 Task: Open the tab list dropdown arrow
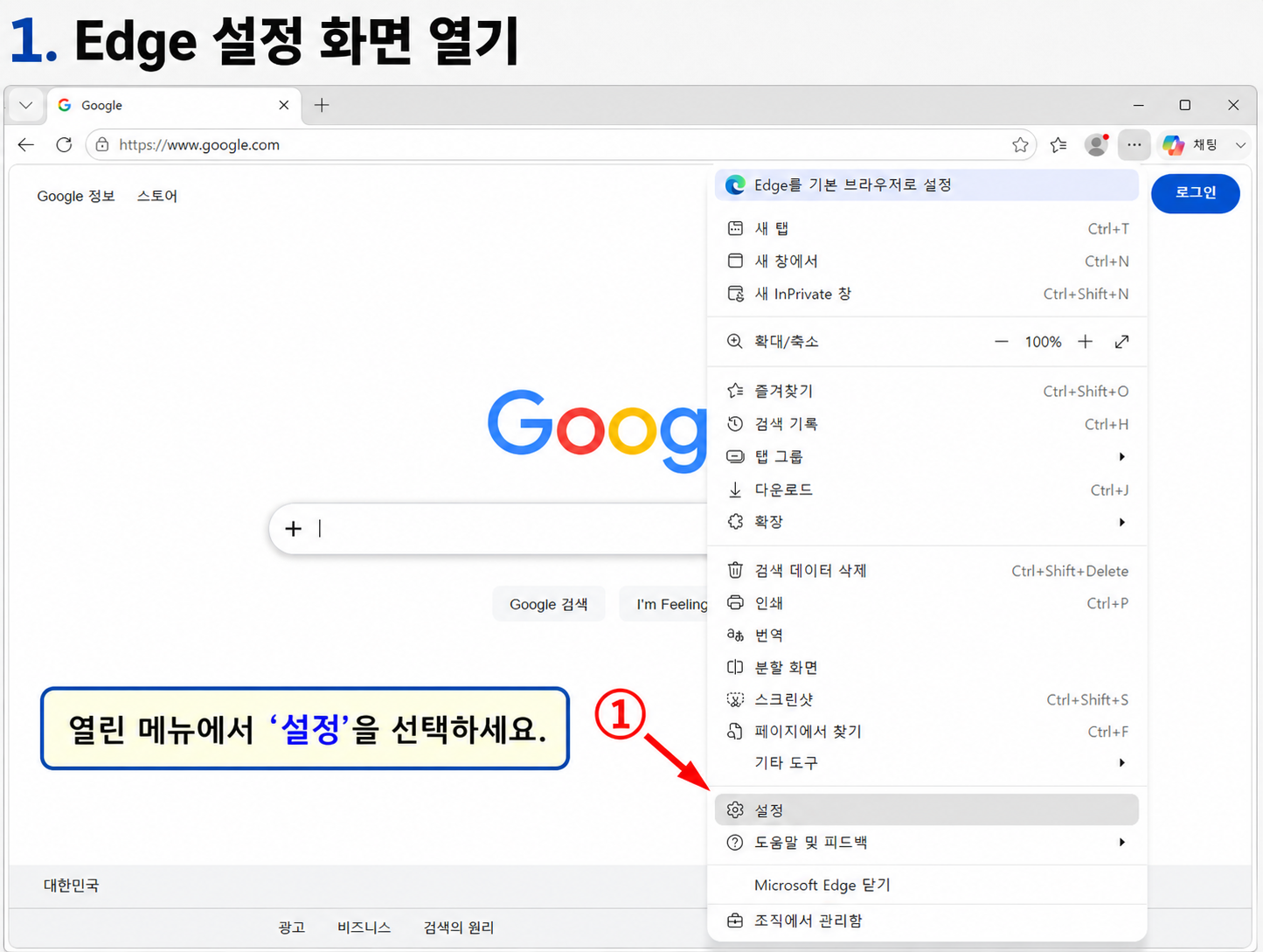pos(26,105)
